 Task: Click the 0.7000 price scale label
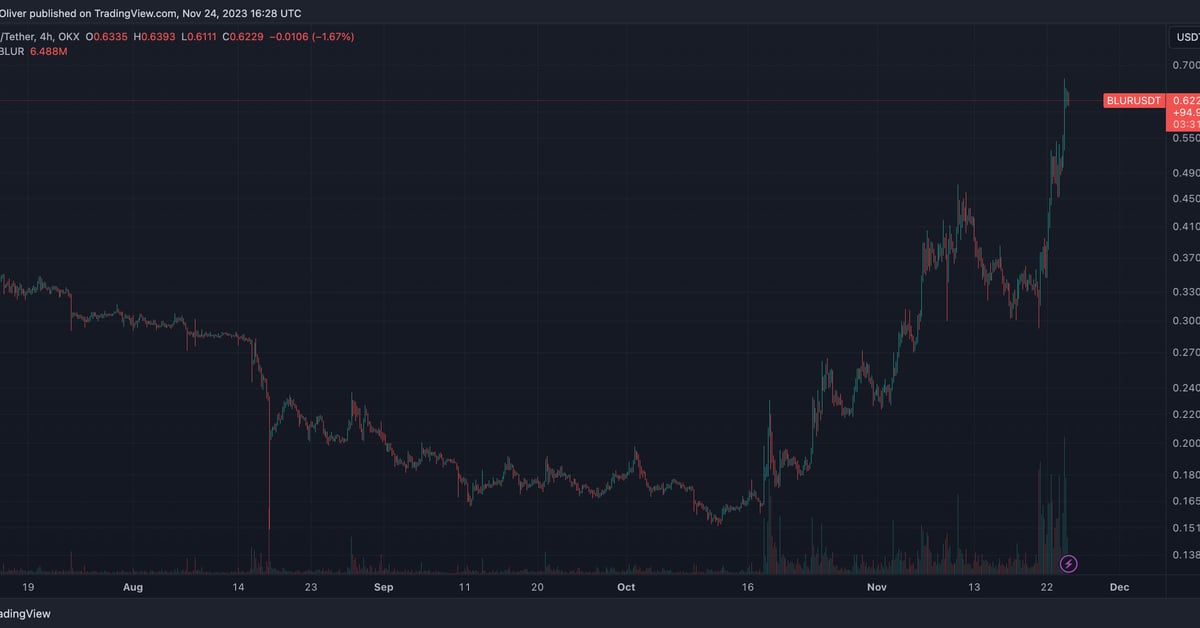[1186, 66]
